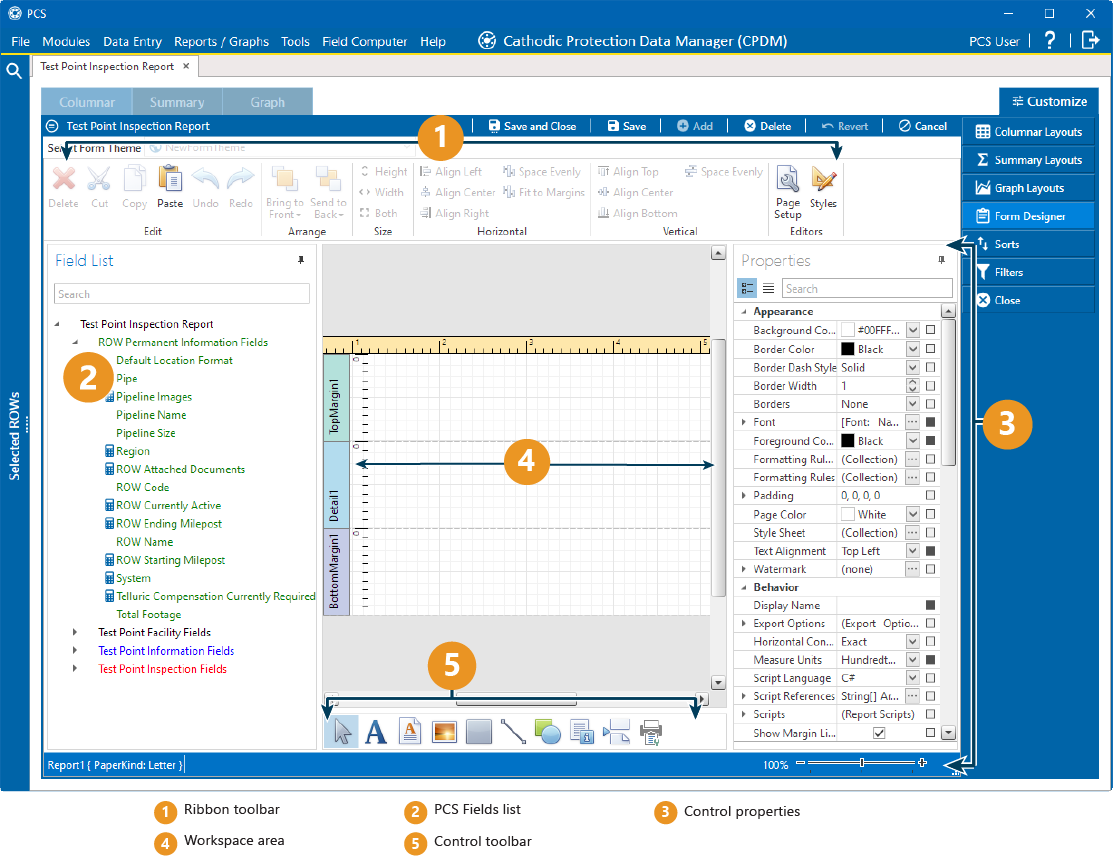This screenshot has width=1114, height=856.
Task: Switch Properties to categorized view
Action: tap(747, 288)
